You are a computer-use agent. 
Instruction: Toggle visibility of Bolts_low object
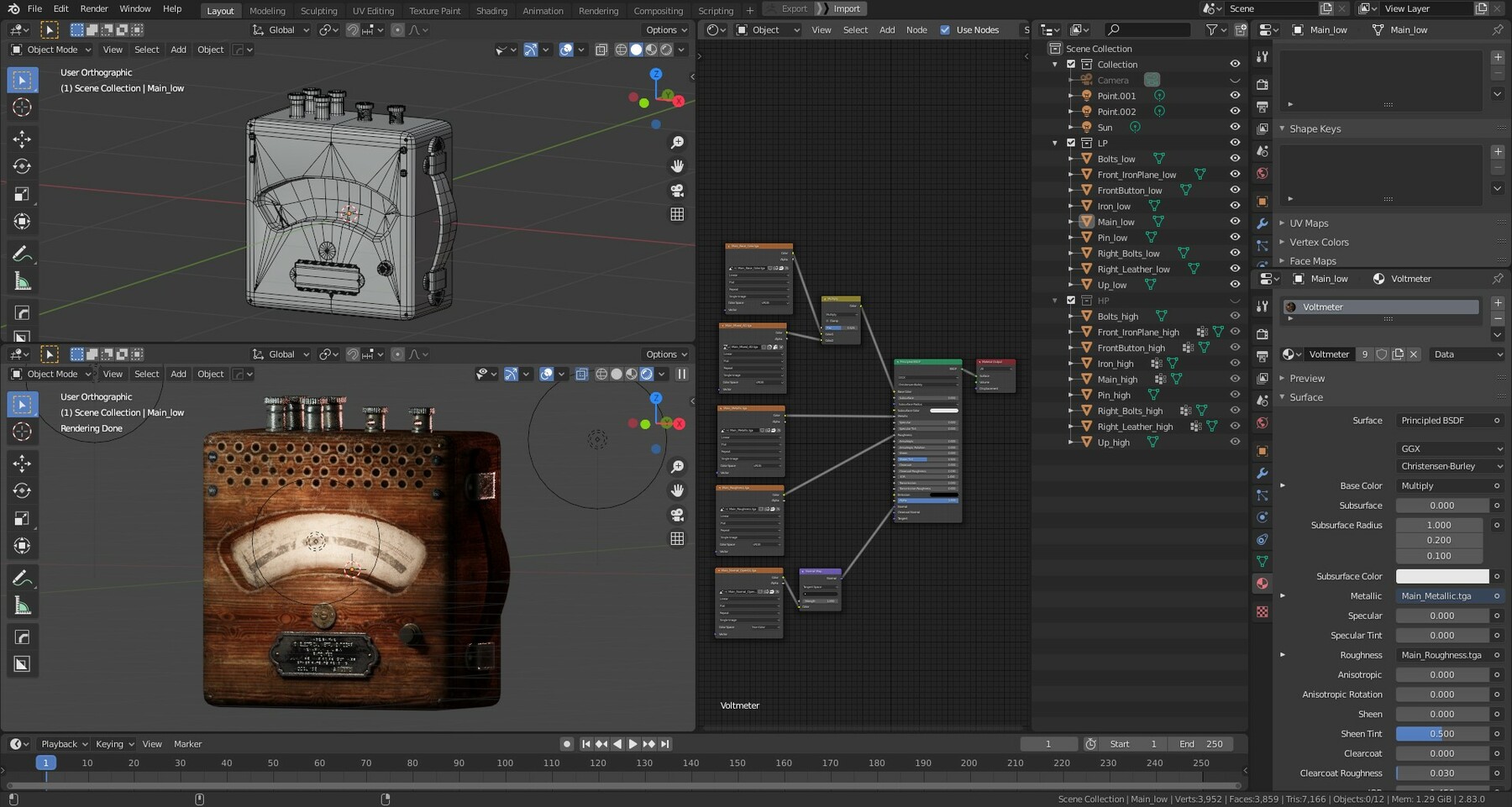coord(1235,159)
